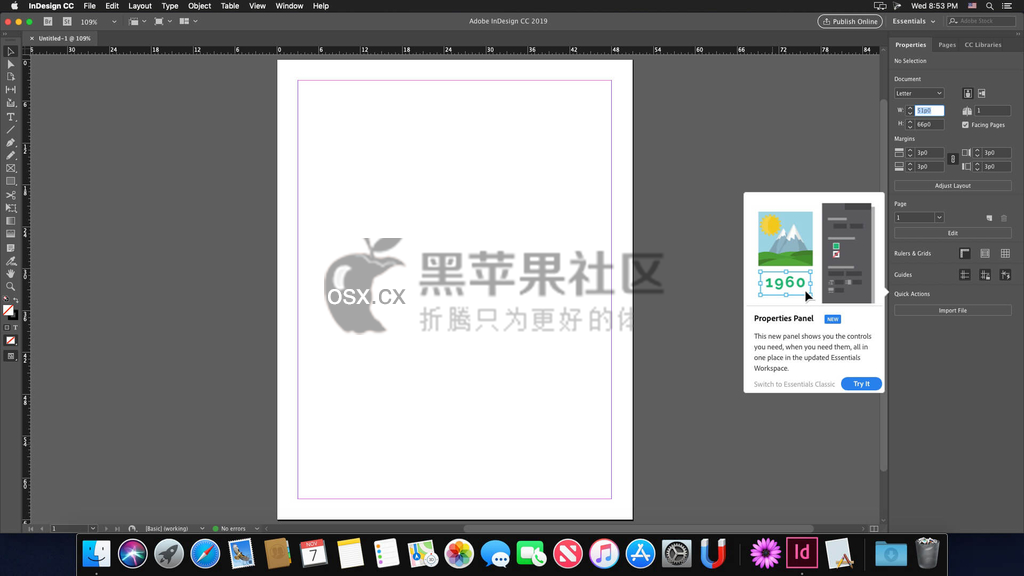1024x576 pixels.
Task: Select the Selection tool arrow
Action: 10,52
